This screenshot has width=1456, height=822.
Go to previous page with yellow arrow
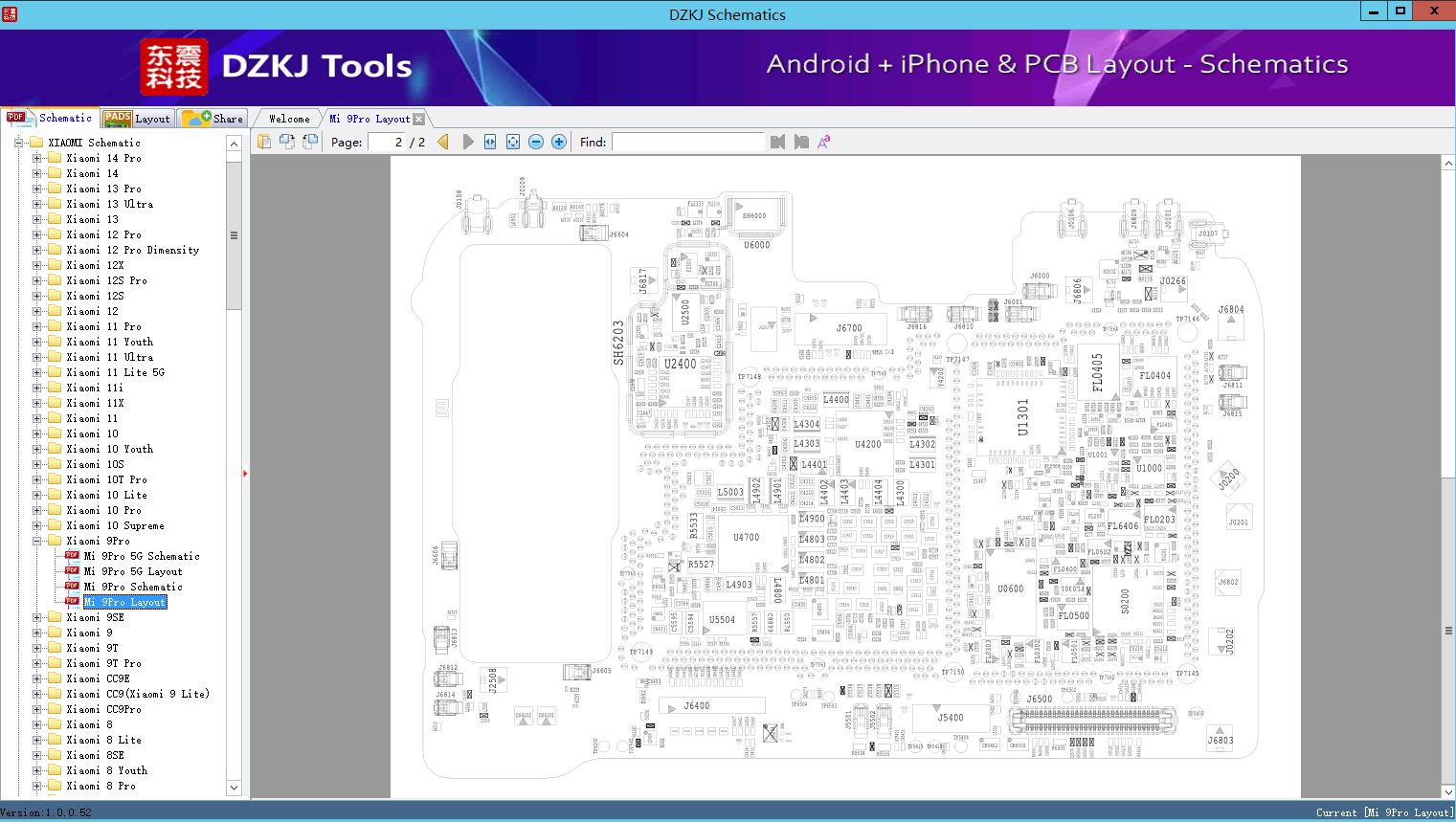(x=443, y=142)
